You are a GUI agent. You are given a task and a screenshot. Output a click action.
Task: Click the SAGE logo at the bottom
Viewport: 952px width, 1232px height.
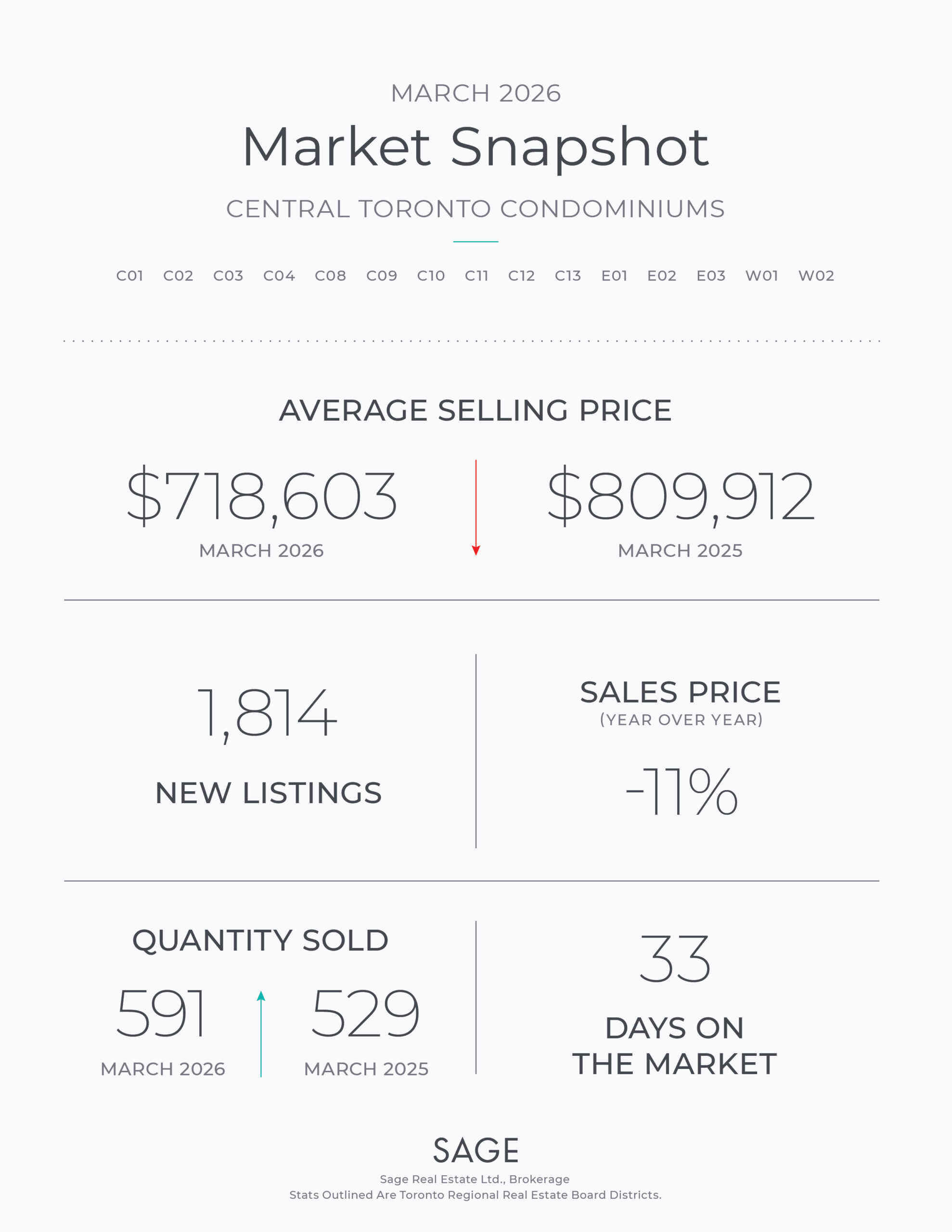[x=476, y=1151]
